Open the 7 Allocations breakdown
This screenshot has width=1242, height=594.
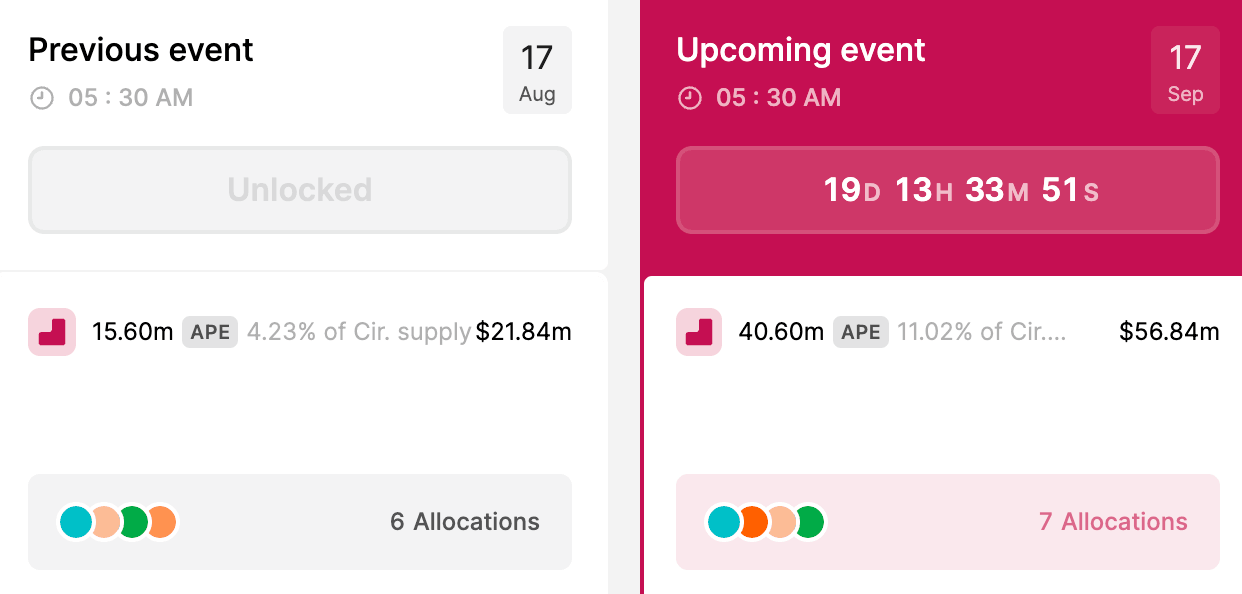(x=1112, y=521)
